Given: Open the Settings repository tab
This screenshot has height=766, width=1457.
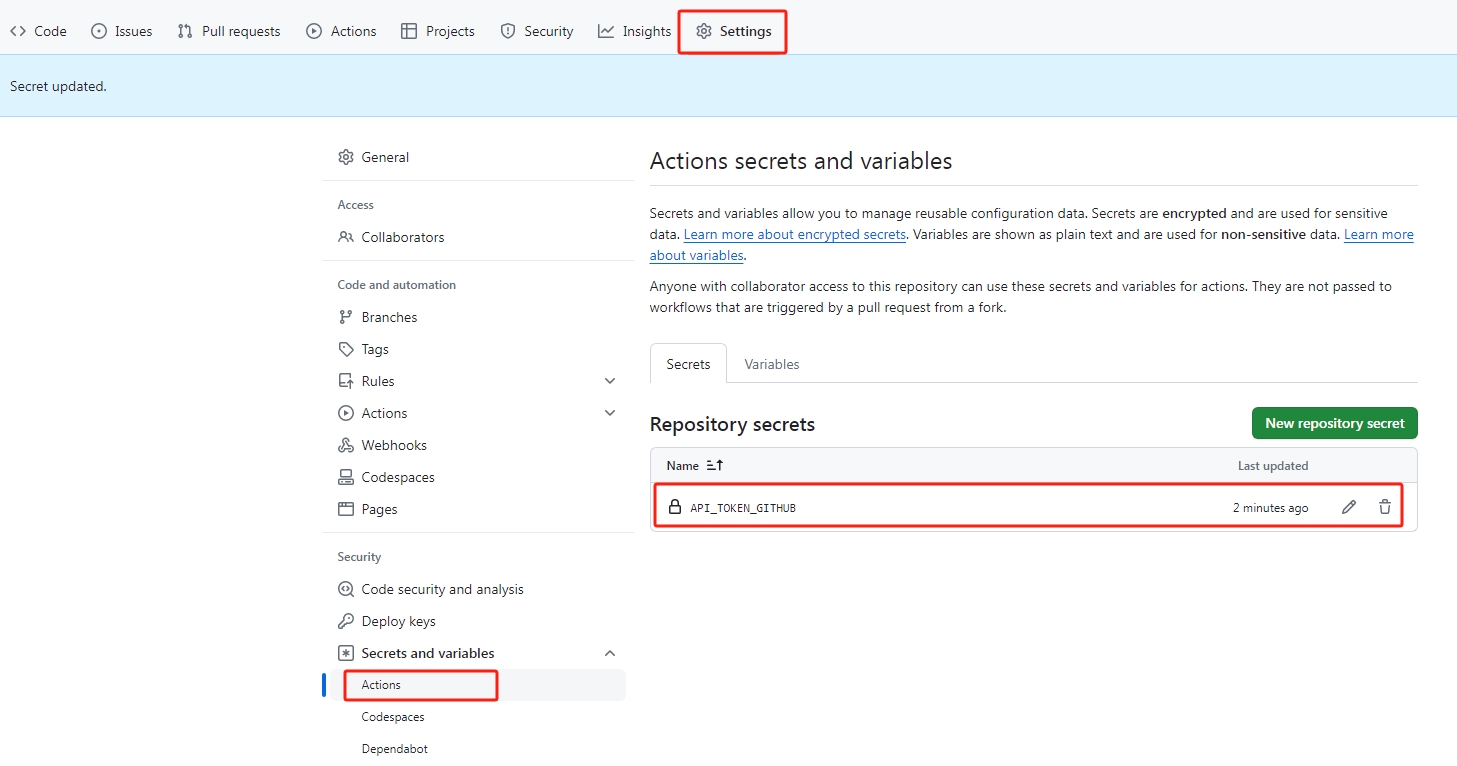Looking at the screenshot, I should click(733, 31).
